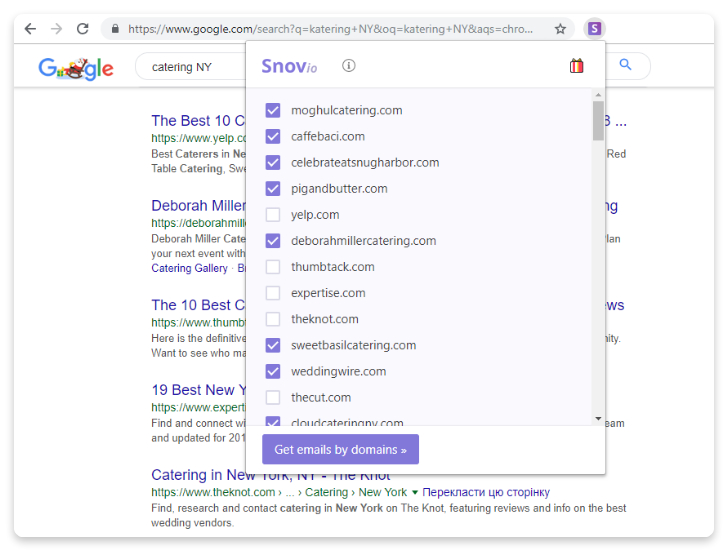Open the gift box icon in Snov.io
The image size is (728, 551).
click(x=576, y=66)
